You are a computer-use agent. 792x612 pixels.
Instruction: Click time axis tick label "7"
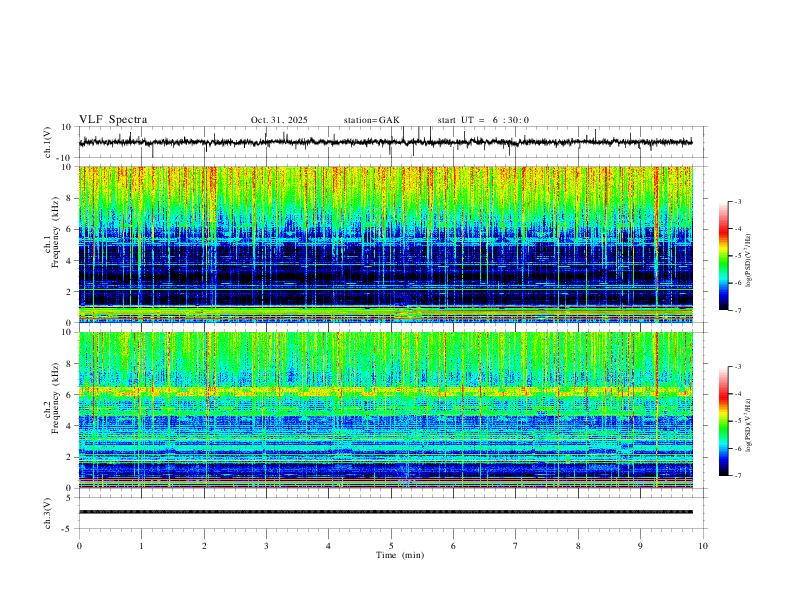point(516,546)
